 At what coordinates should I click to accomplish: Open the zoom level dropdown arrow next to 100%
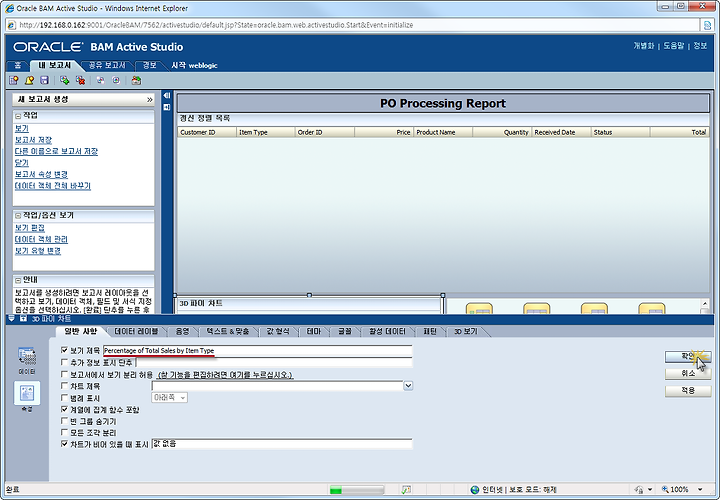tap(700, 489)
